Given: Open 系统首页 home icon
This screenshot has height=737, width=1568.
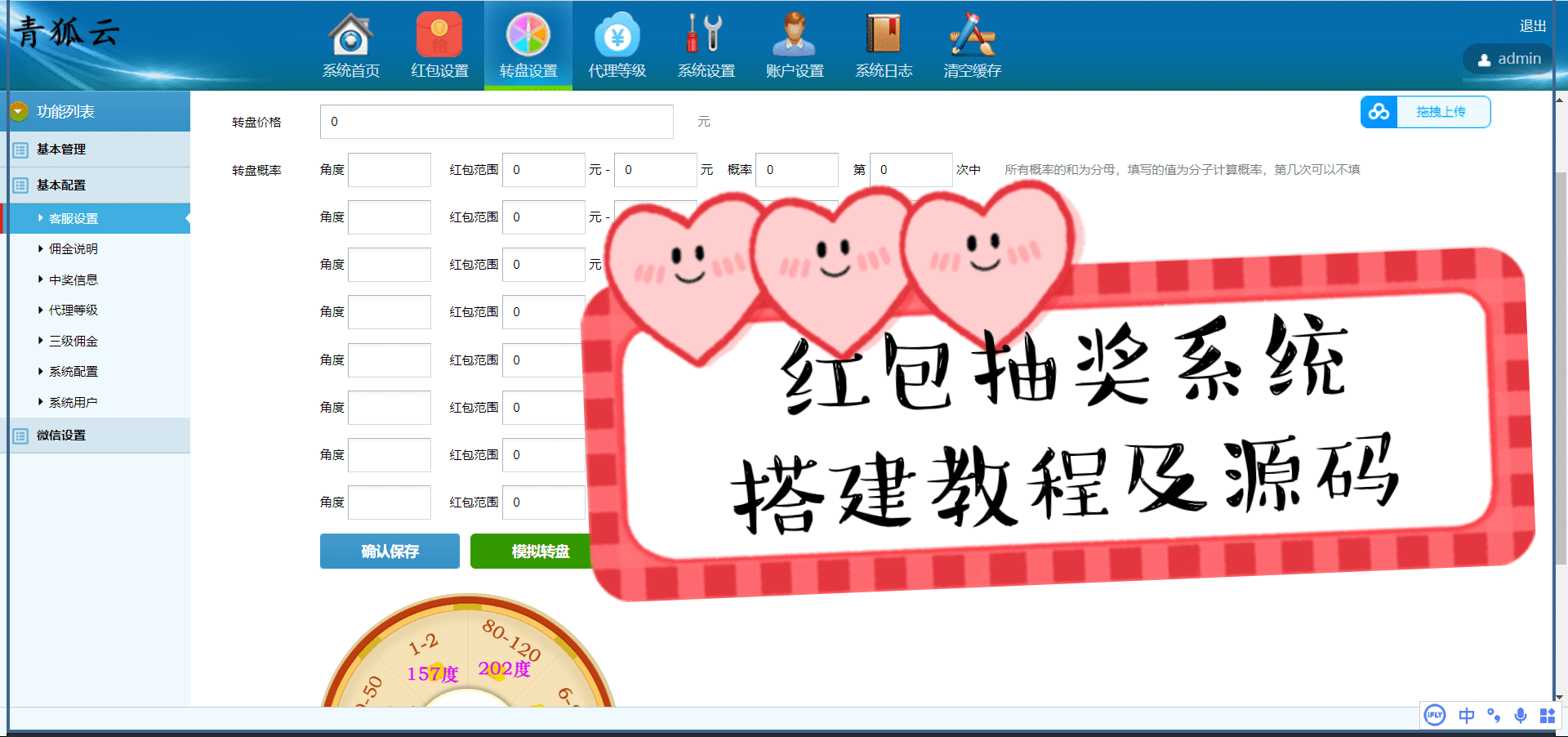Looking at the screenshot, I should [351, 34].
